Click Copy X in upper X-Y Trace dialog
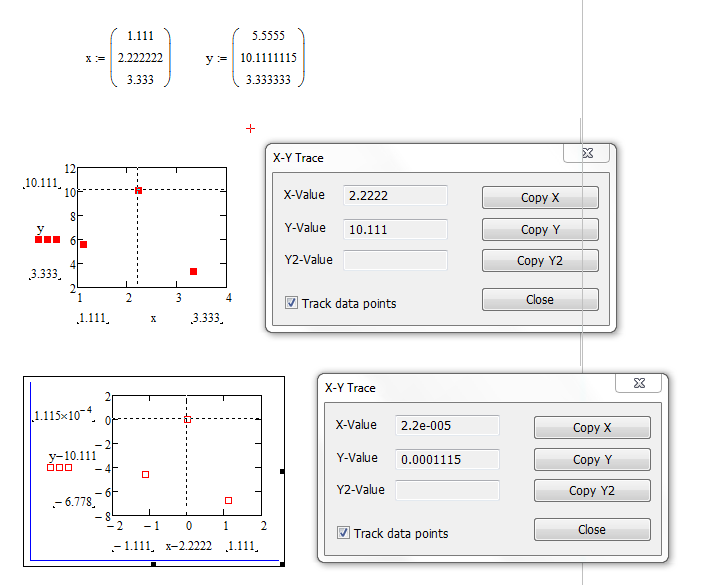705x585 pixels. pos(540,197)
